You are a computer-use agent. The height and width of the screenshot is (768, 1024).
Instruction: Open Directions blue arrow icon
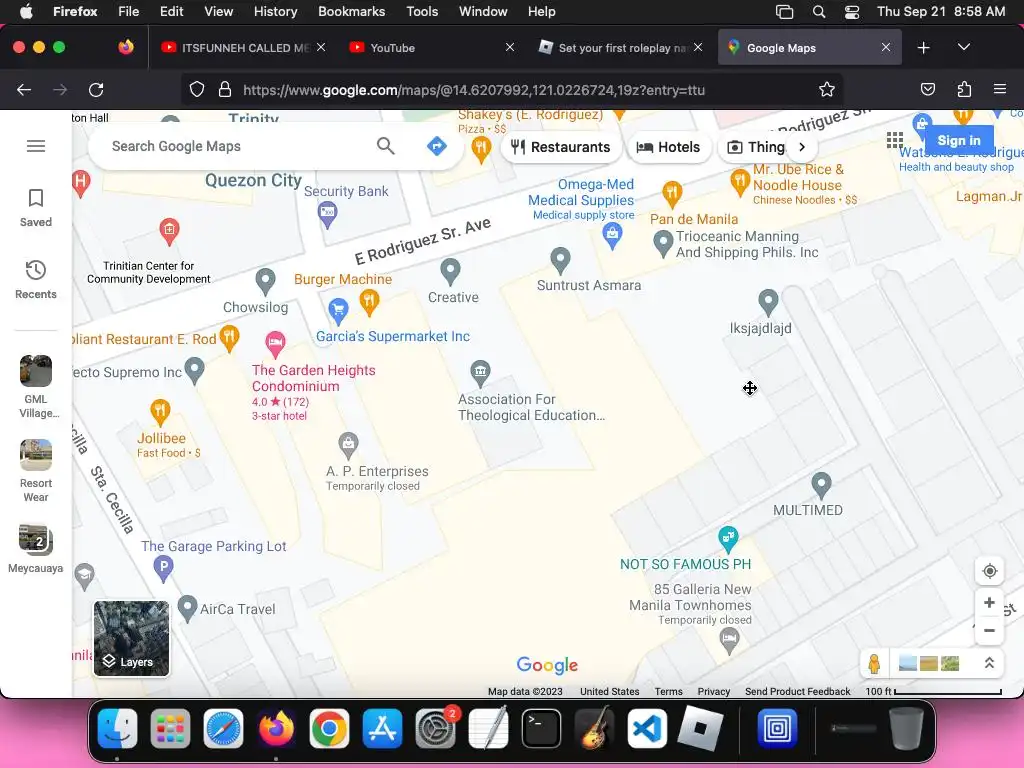pyautogui.click(x=437, y=146)
